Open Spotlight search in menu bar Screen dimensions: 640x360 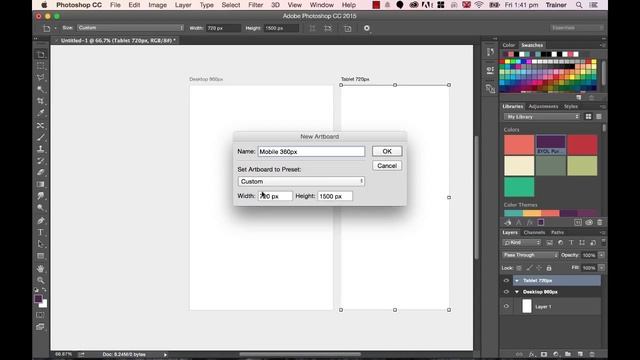pos(579,5)
